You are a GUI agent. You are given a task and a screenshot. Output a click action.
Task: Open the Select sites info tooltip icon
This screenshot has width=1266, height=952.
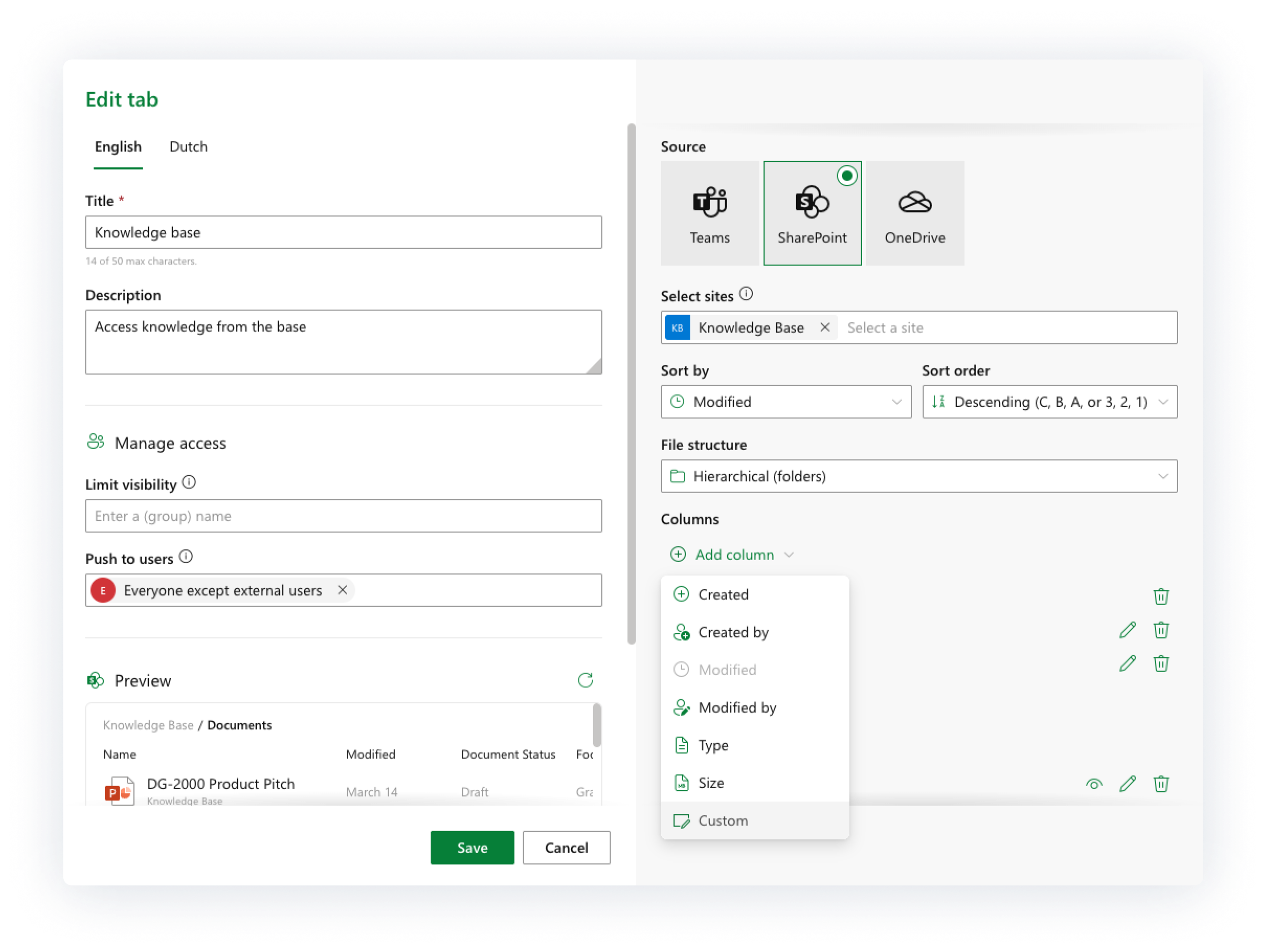[x=746, y=294]
